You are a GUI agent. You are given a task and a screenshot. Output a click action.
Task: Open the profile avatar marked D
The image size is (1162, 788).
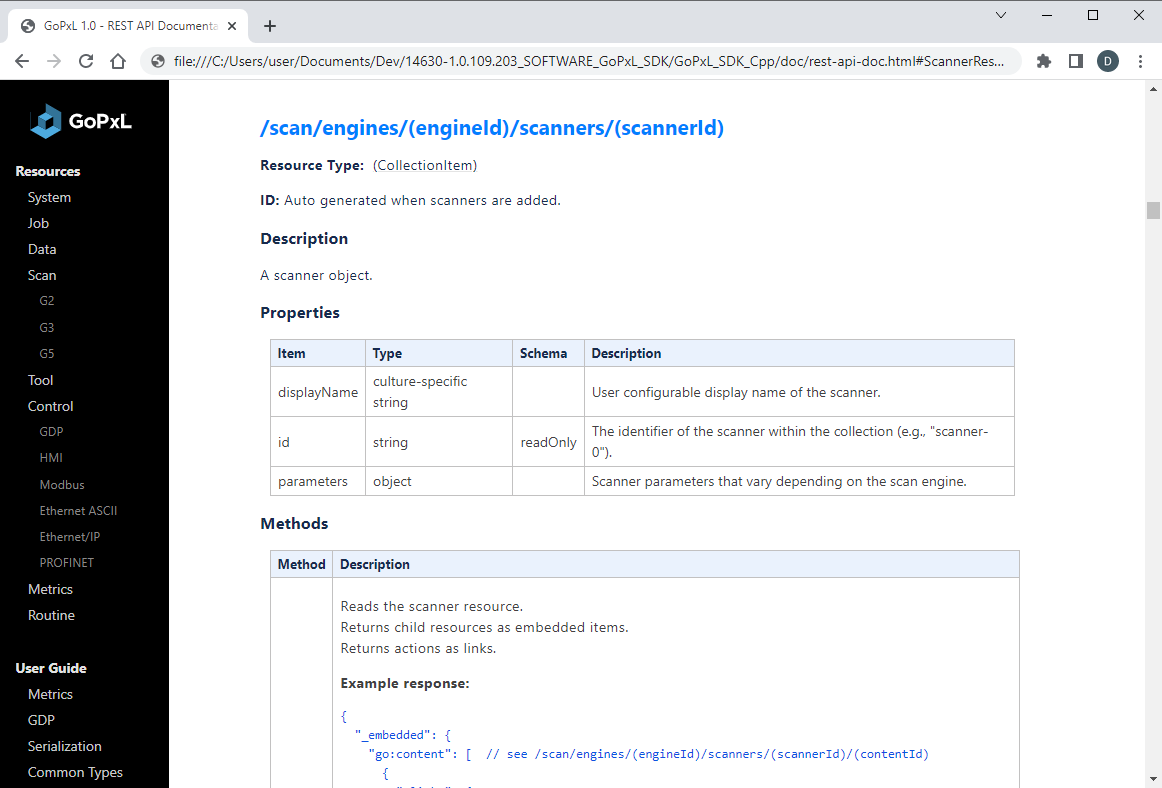(x=1107, y=61)
